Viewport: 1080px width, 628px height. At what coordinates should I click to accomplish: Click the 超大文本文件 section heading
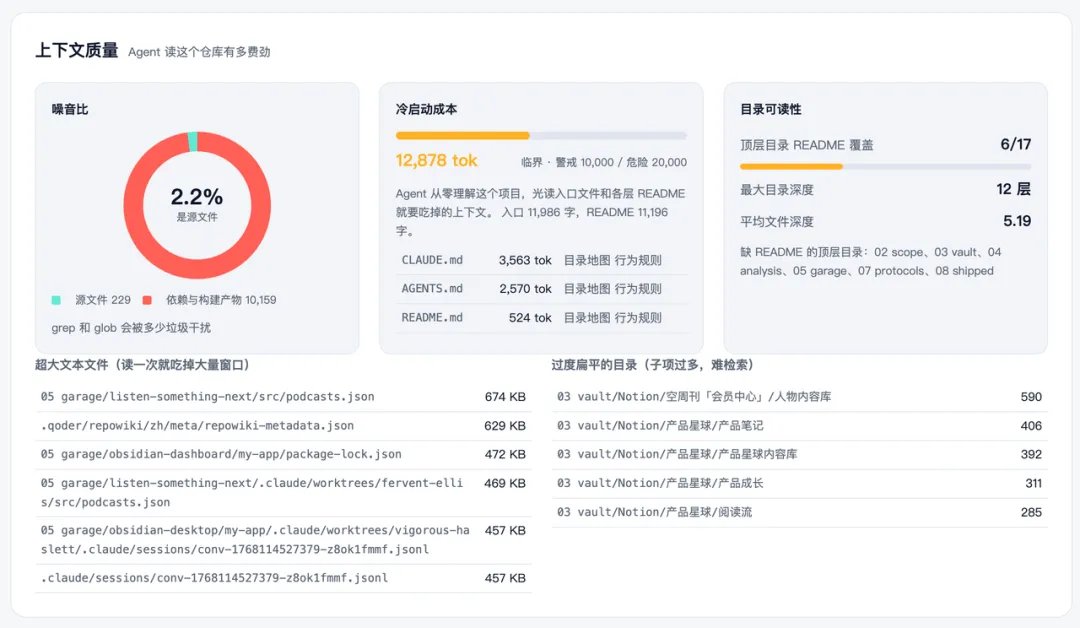(x=142, y=365)
